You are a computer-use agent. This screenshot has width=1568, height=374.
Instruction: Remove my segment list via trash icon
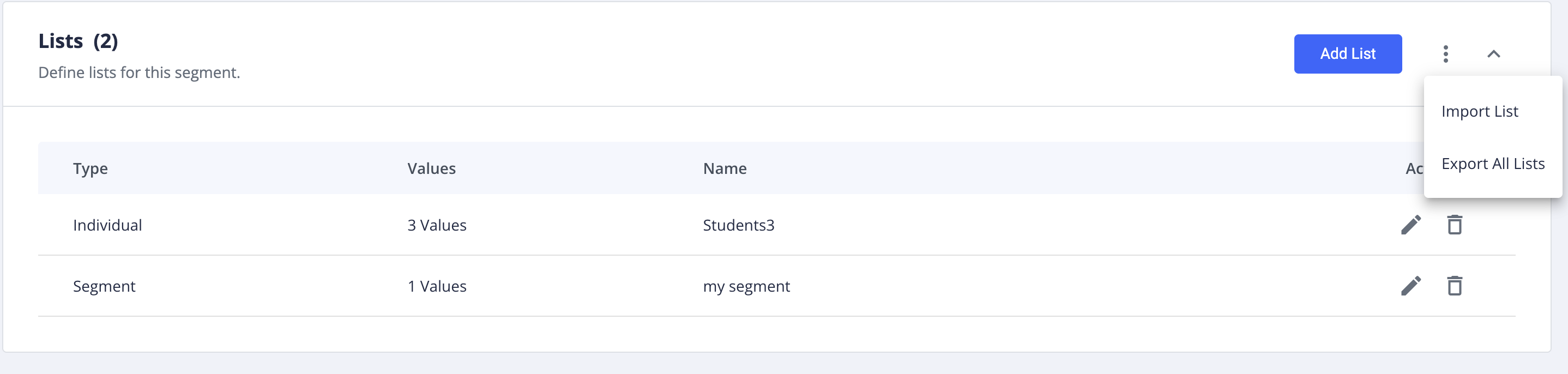[x=1454, y=286]
